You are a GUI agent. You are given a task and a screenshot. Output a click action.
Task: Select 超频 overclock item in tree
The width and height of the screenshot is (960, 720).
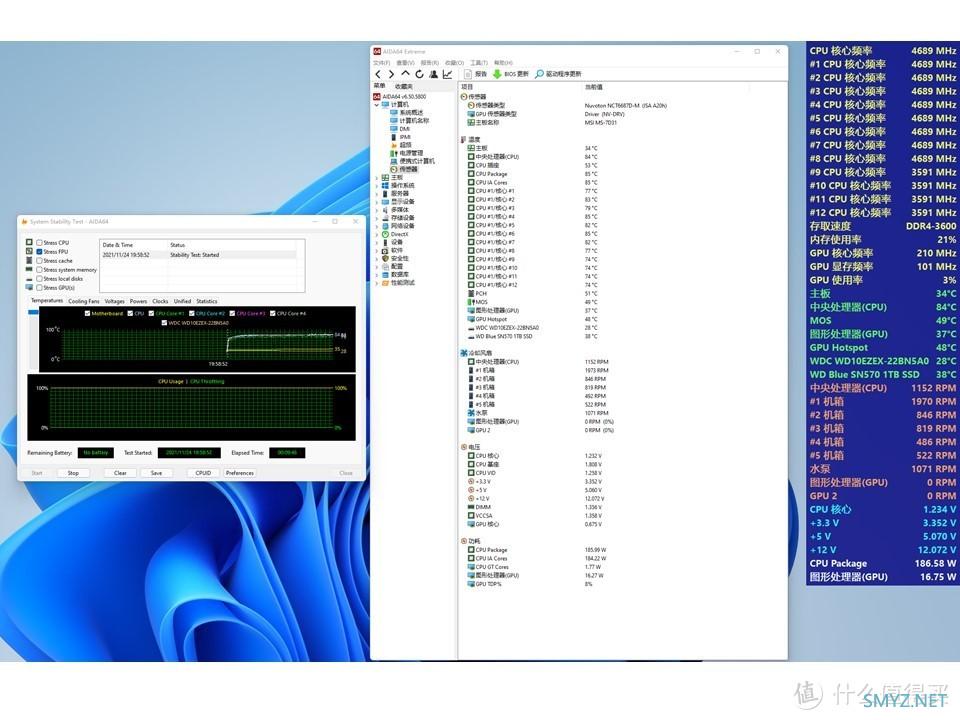point(401,145)
